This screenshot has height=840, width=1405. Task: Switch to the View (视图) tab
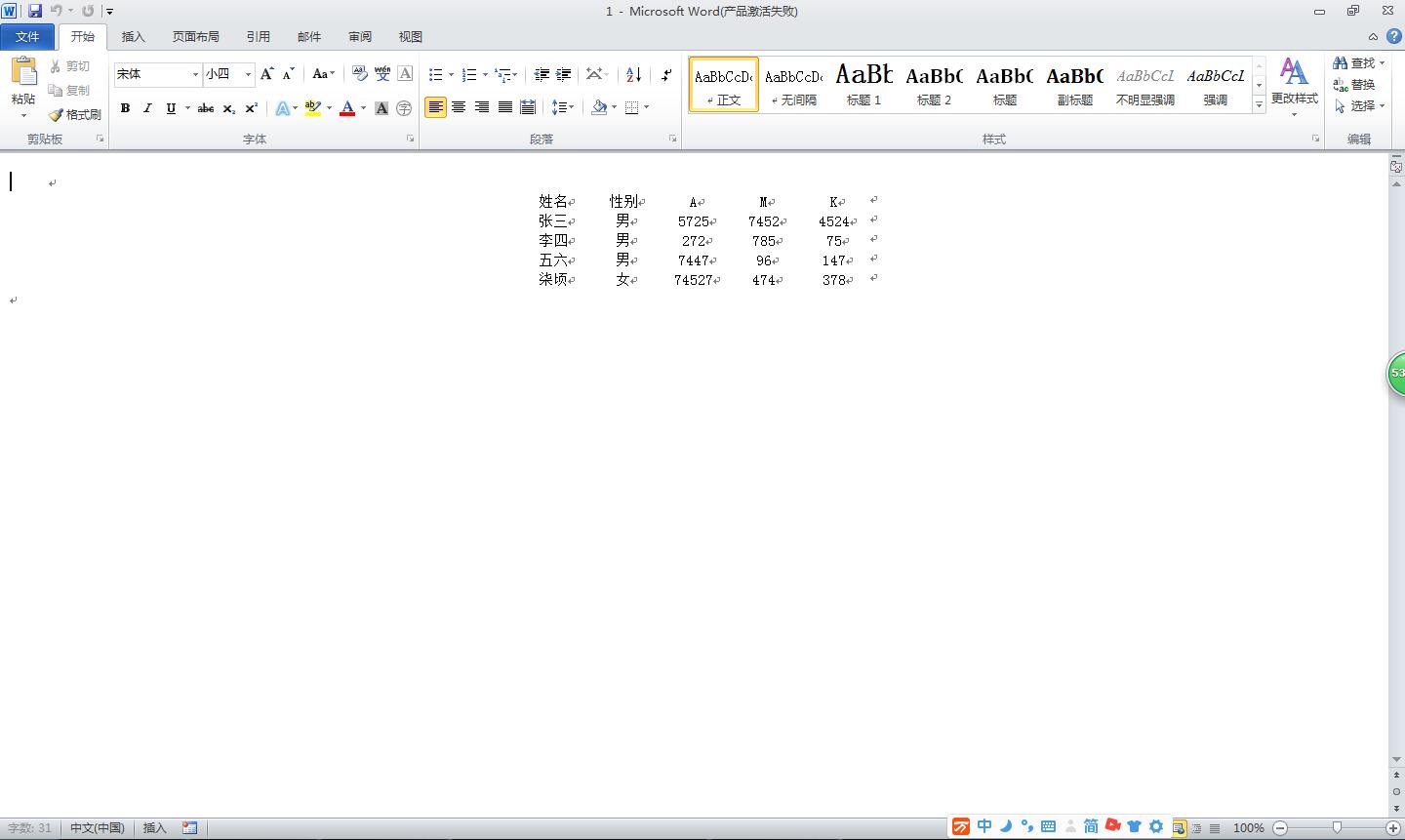[410, 37]
